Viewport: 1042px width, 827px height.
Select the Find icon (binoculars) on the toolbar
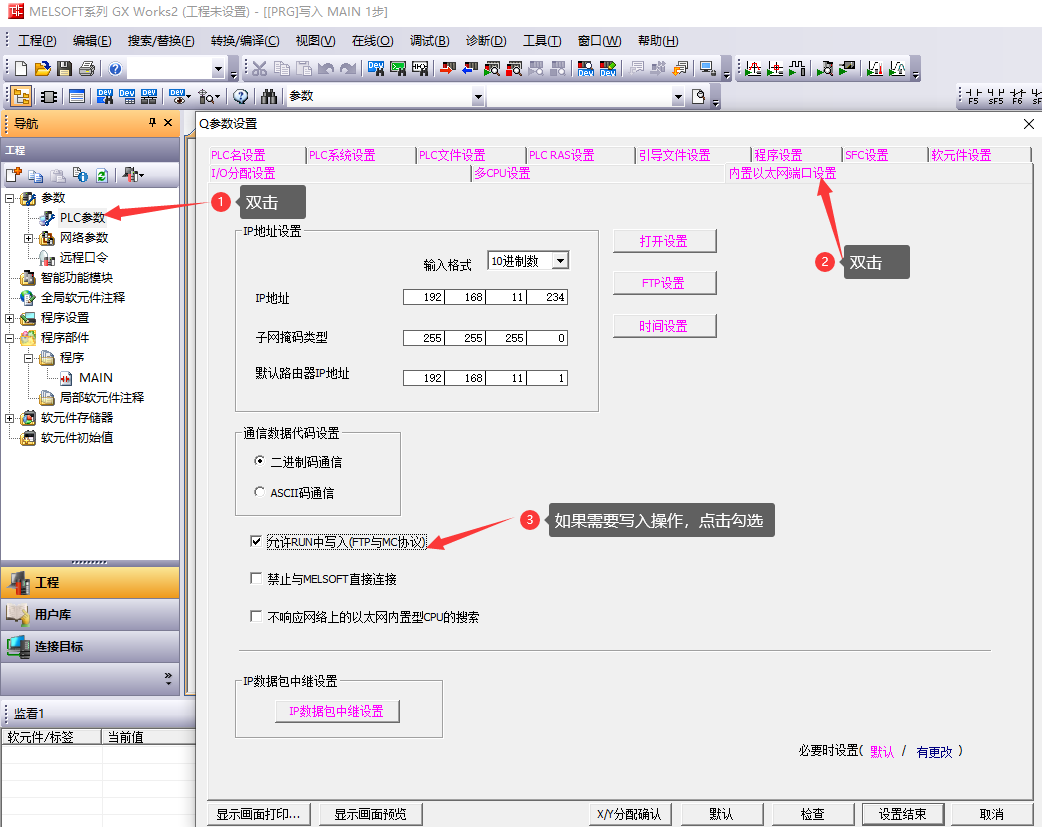(x=269, y=97)
